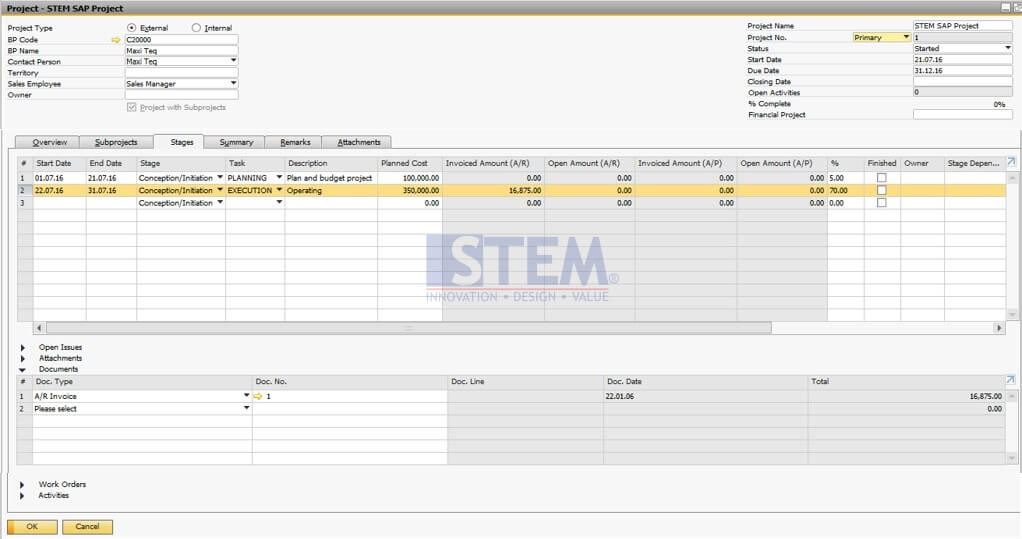1022x539 pixels.
Task: Open the Status dropdown showing Started
Action: [x=1008, y=48]
